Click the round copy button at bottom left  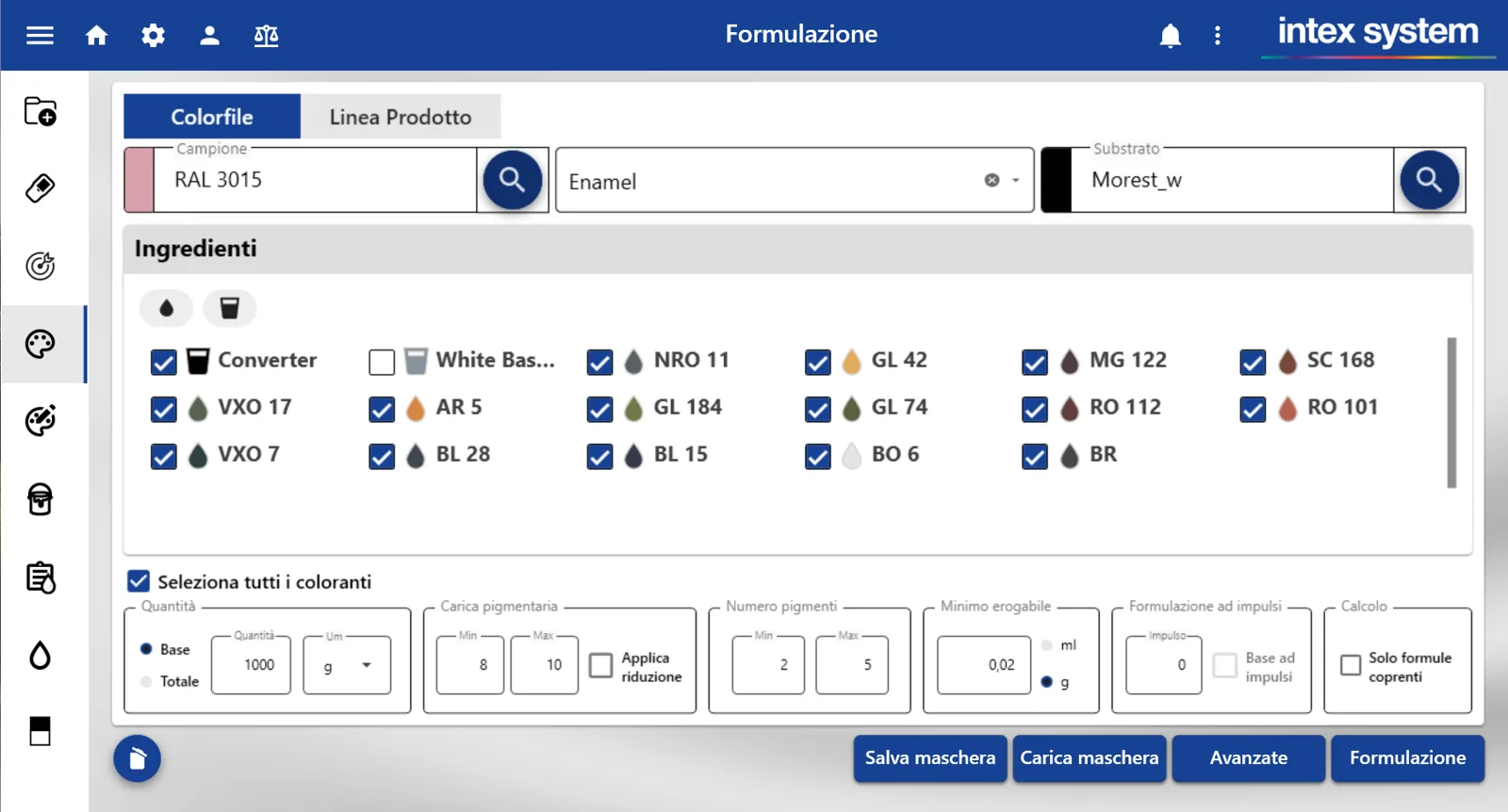pyautogui.click(x=138, y=758)
